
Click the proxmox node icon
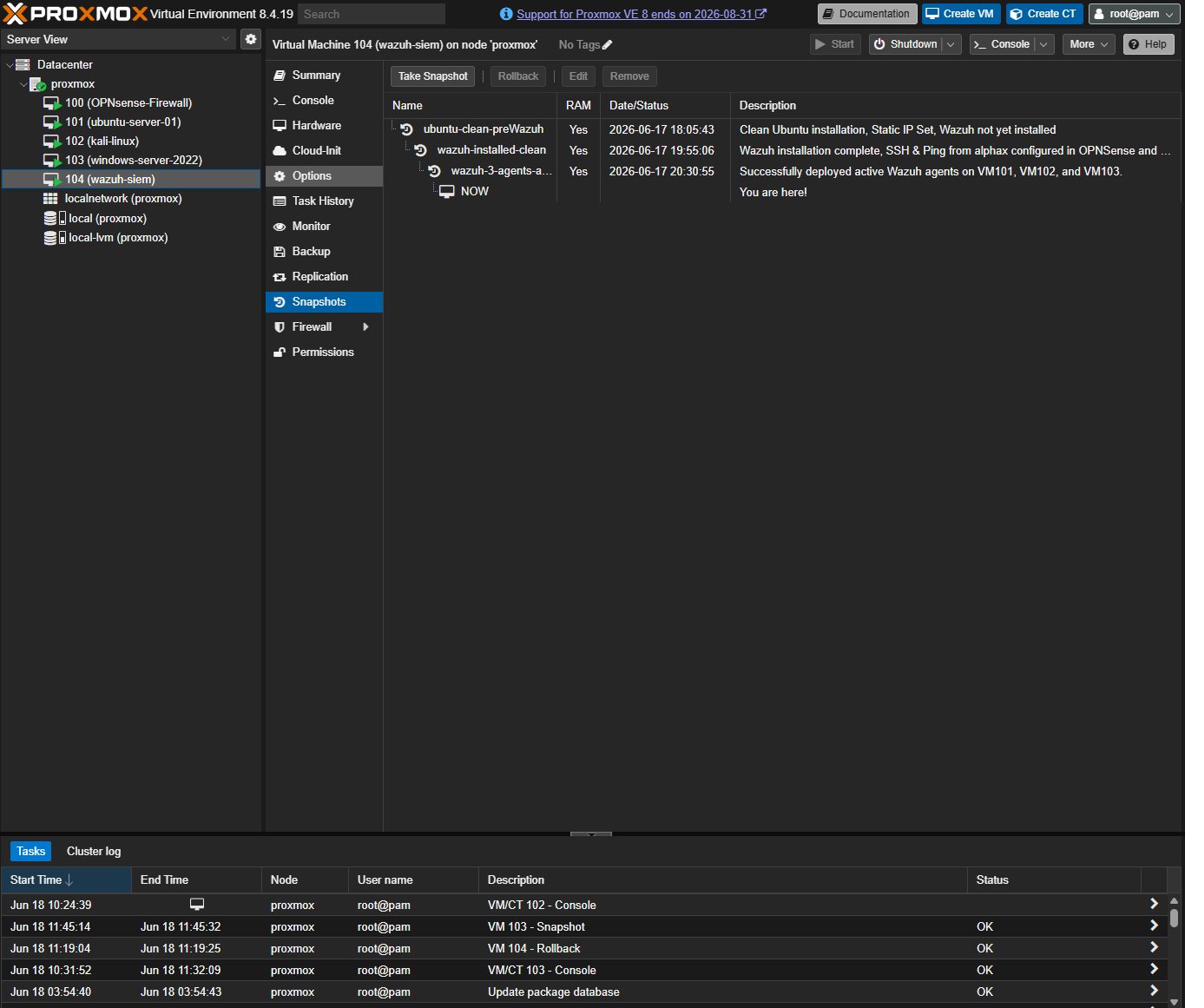click(37, 84)
